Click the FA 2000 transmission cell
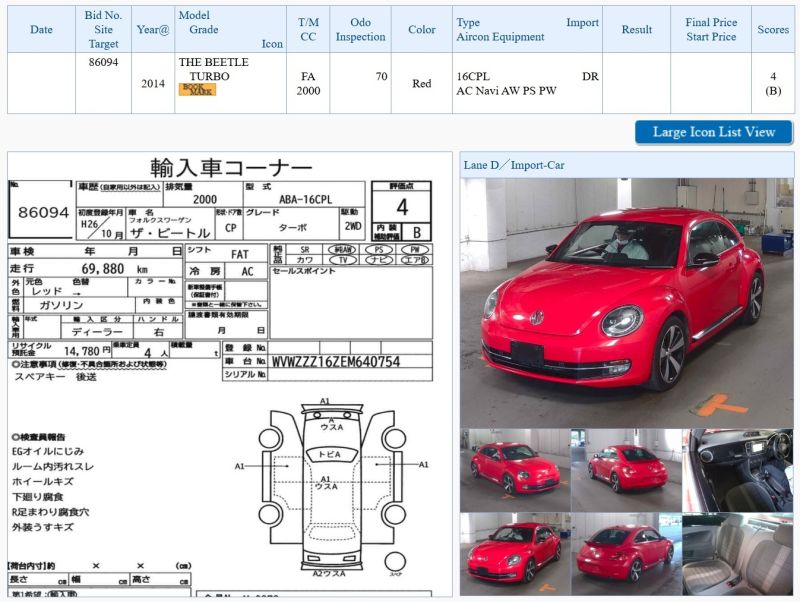This screenshot has height=602, width=800. 308,84
